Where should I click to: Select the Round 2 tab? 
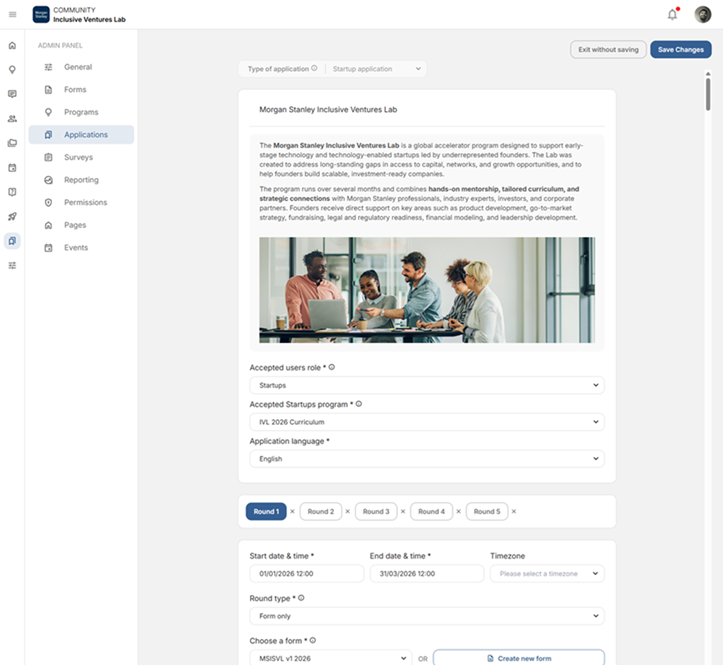(x=320, y=511)
